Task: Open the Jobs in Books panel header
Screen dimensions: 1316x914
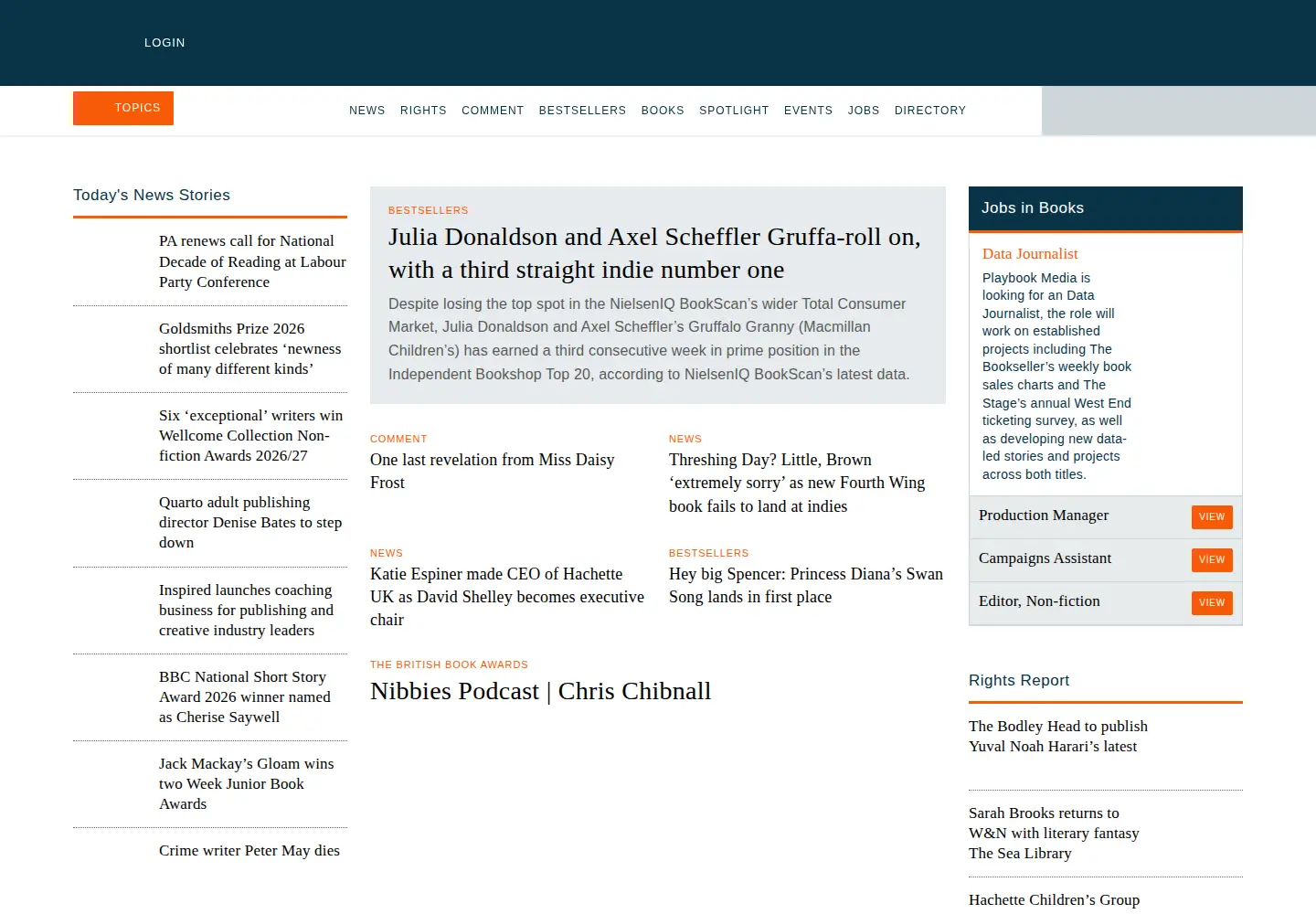Action: click(1106, 208)
